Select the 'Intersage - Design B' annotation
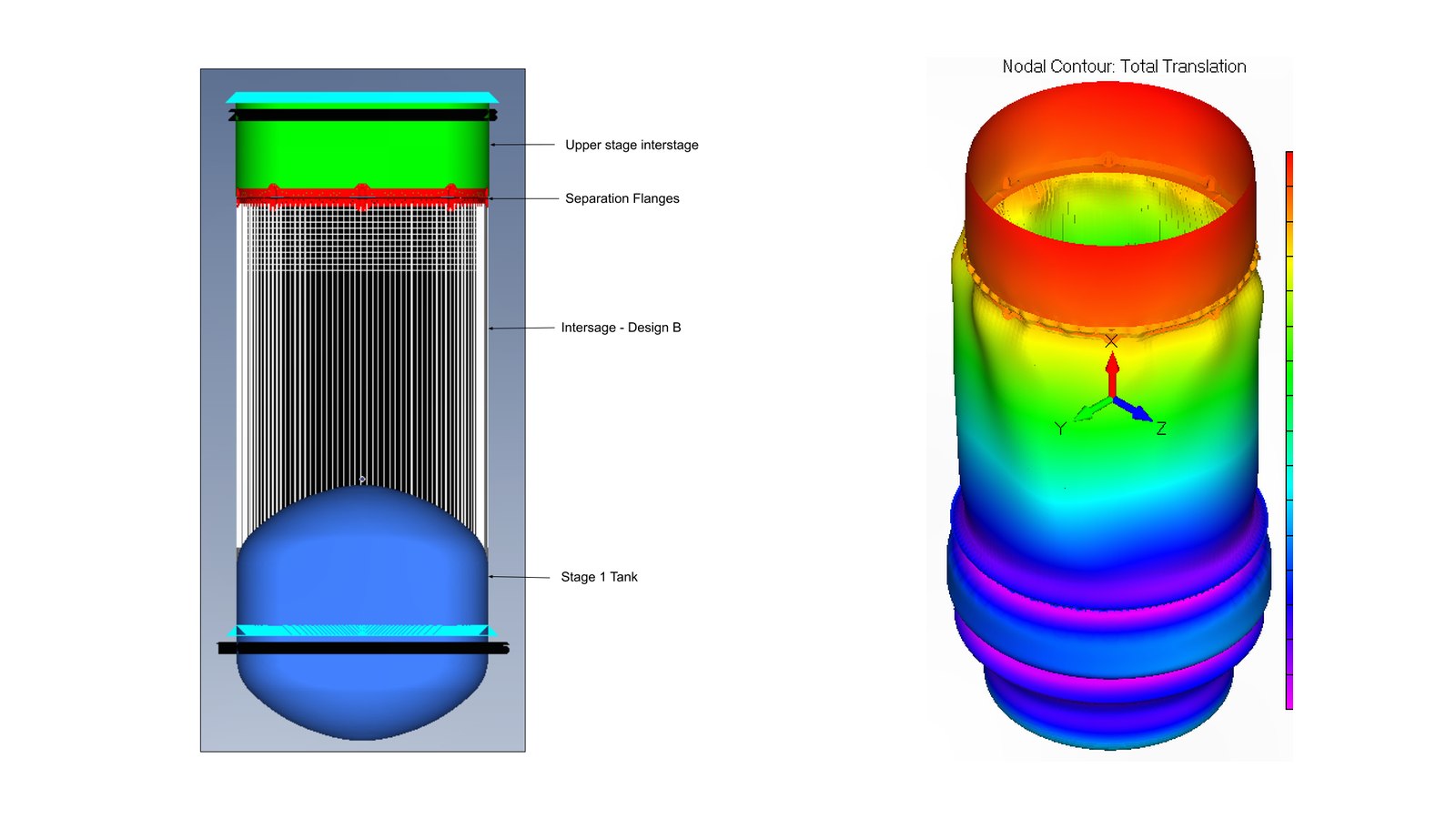1456x819 pixels. click(x=621, y=328)
